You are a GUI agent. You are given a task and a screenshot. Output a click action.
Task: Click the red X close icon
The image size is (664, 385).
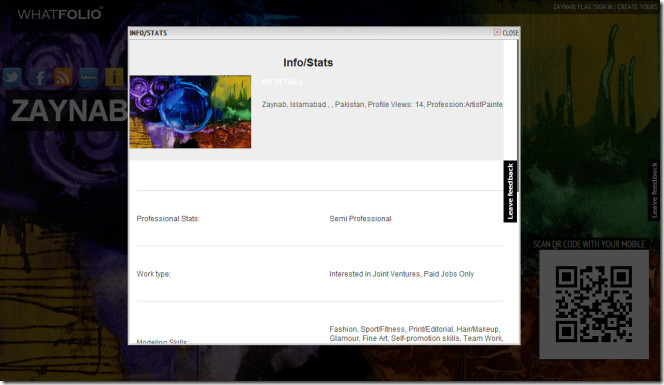pos(497,32)
